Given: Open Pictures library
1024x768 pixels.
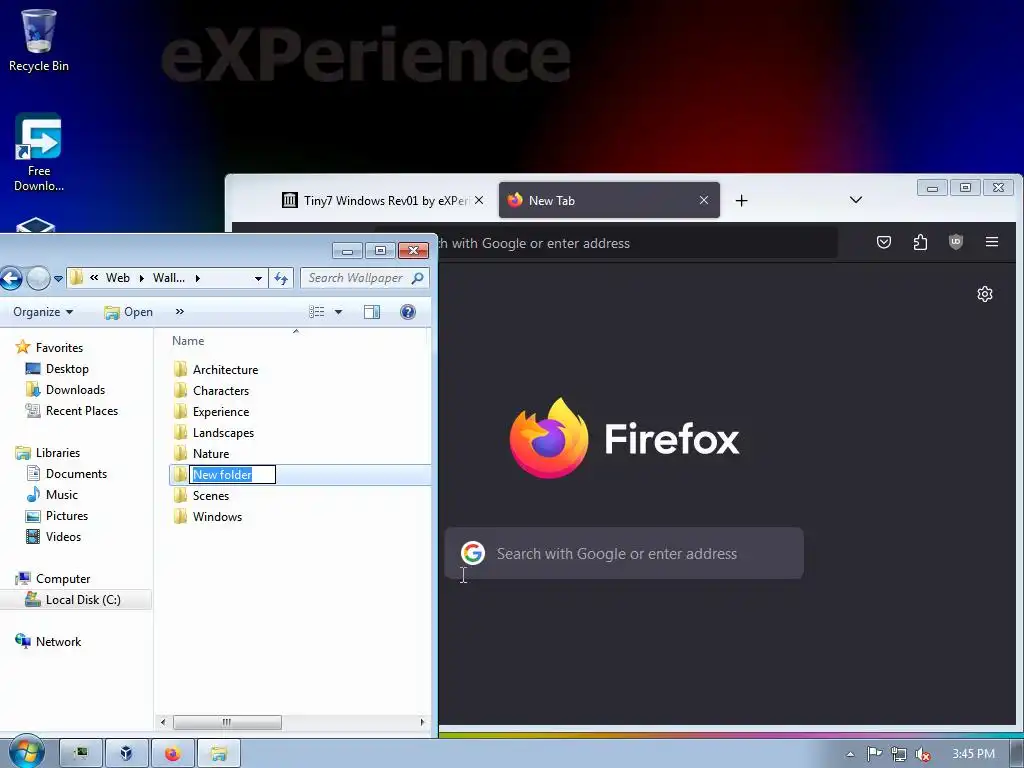Looking at the screenshot, I should coord(66,516).
